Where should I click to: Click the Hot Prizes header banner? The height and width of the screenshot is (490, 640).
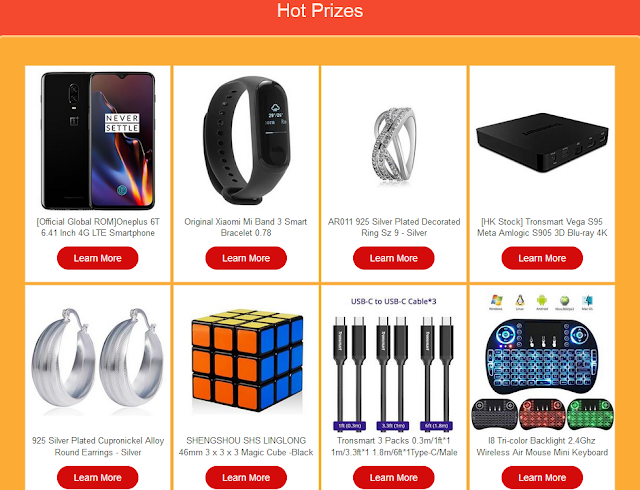[x=320, y=16]
